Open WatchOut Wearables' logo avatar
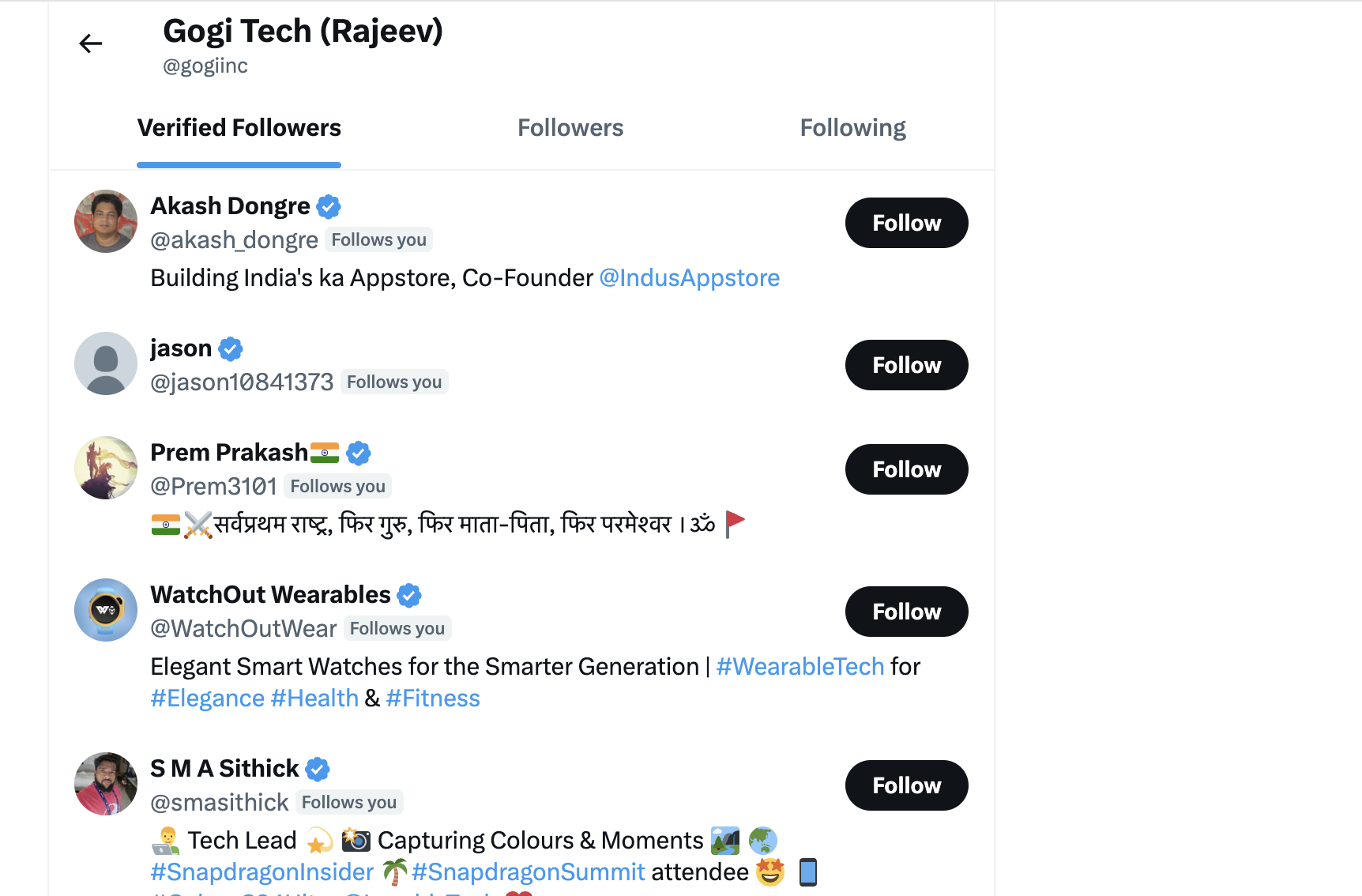This screenshot has height=896, width=1362. click(106, 610)
